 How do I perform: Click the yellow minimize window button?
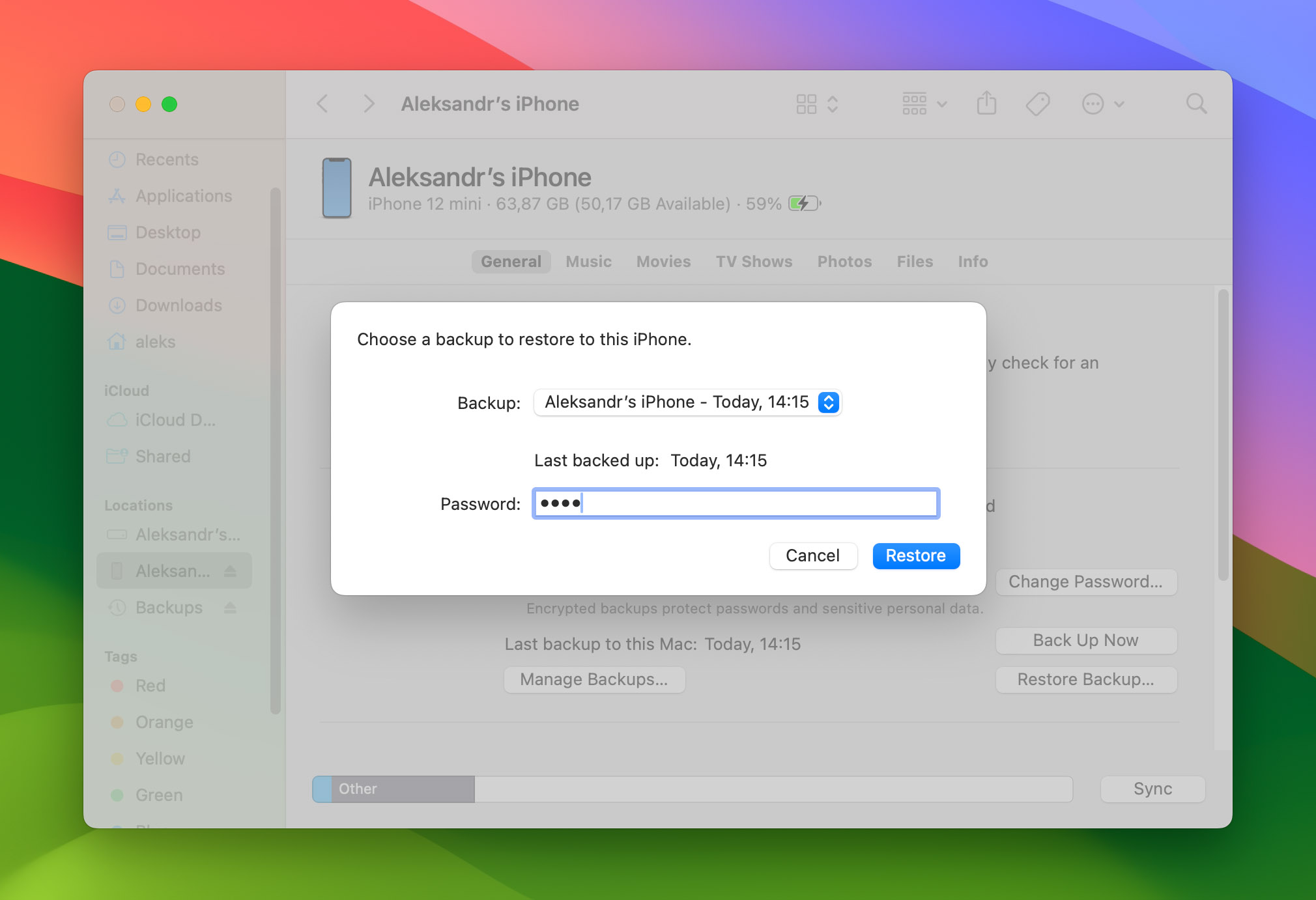[x=143, y=104]
